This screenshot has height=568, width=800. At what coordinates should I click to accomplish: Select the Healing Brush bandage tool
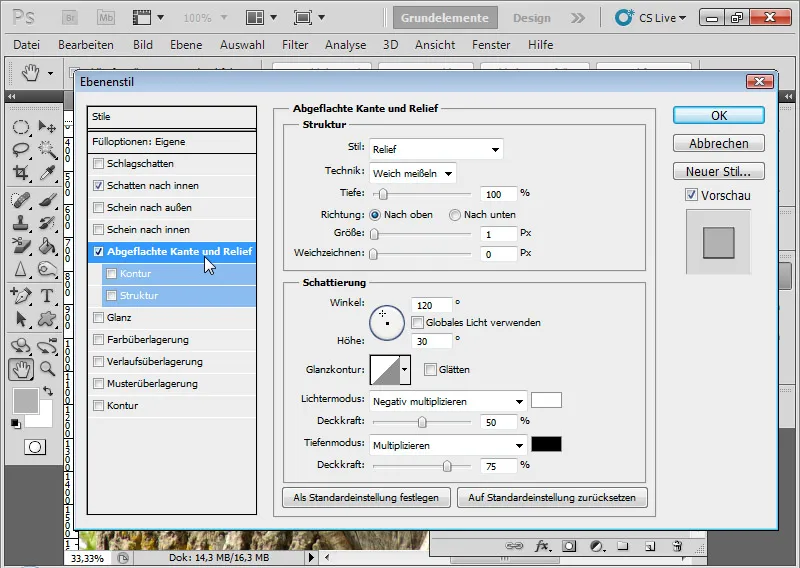tap(20, 200)
